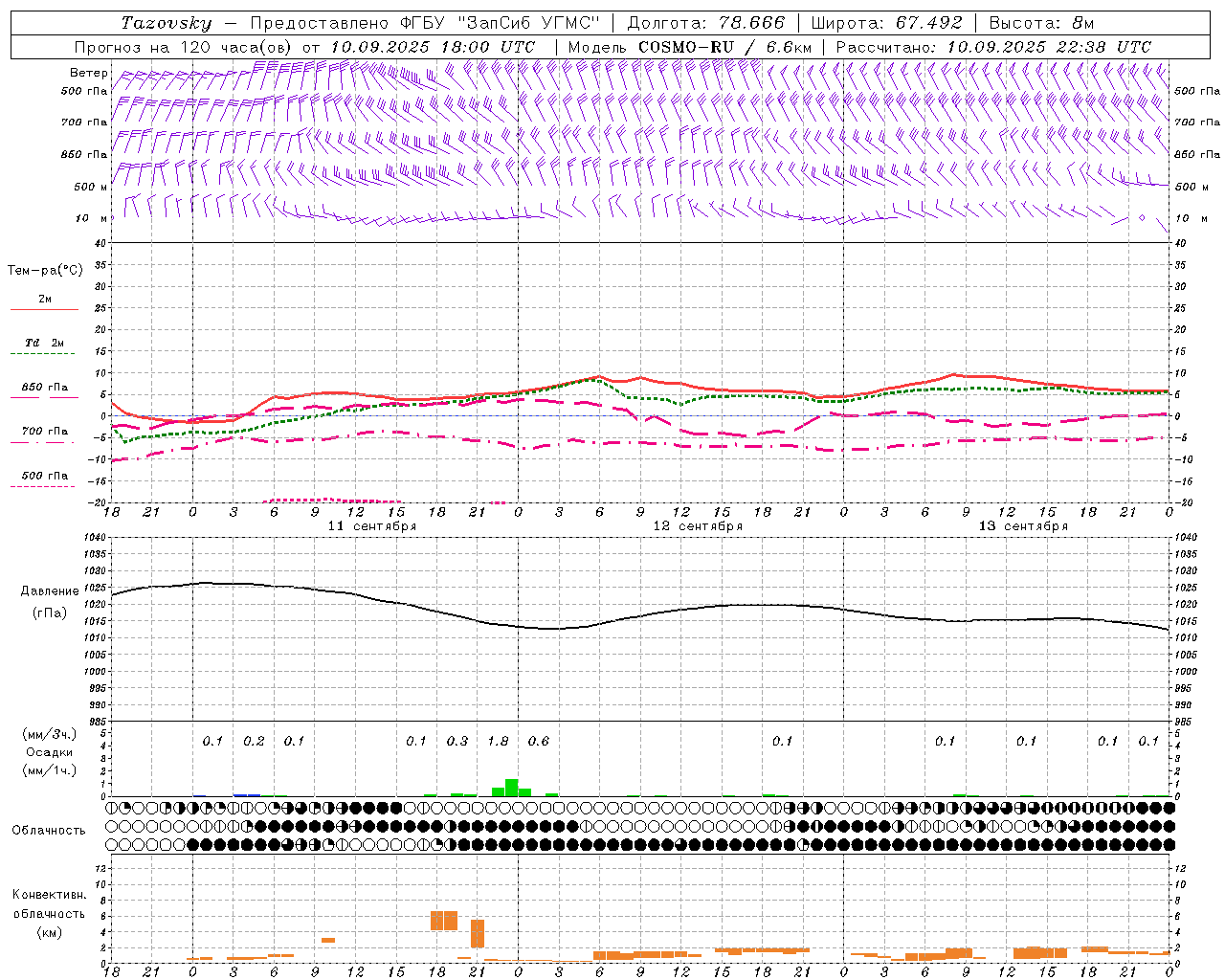1225x980 pixels.
Task: Click the tall orange convective cloud bar
Action: 478,934
